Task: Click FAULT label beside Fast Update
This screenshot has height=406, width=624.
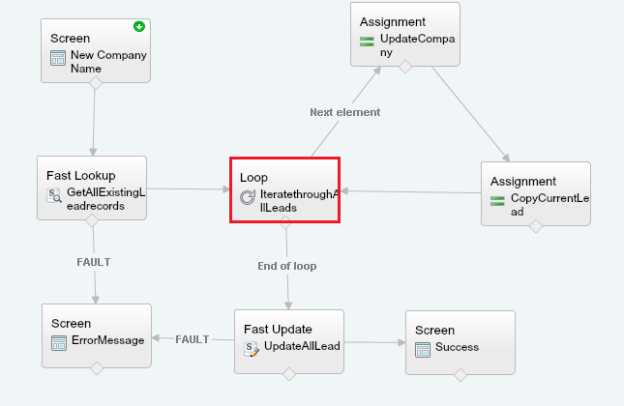Action: pyautogui.click(x=192, y=339)
